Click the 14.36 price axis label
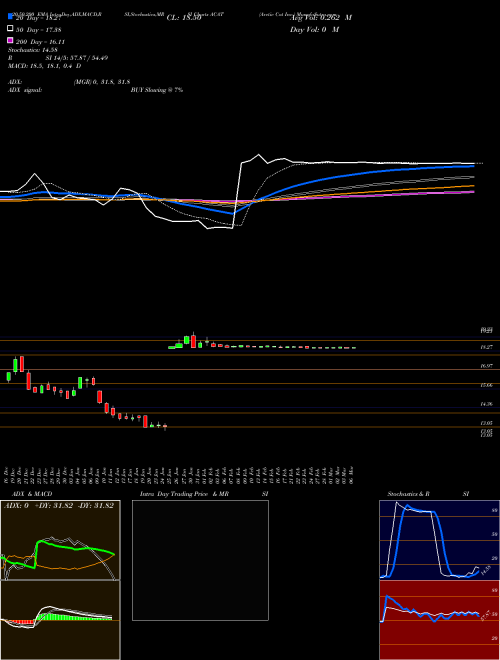Screen dimensions: 500x660 click(487, 404)
